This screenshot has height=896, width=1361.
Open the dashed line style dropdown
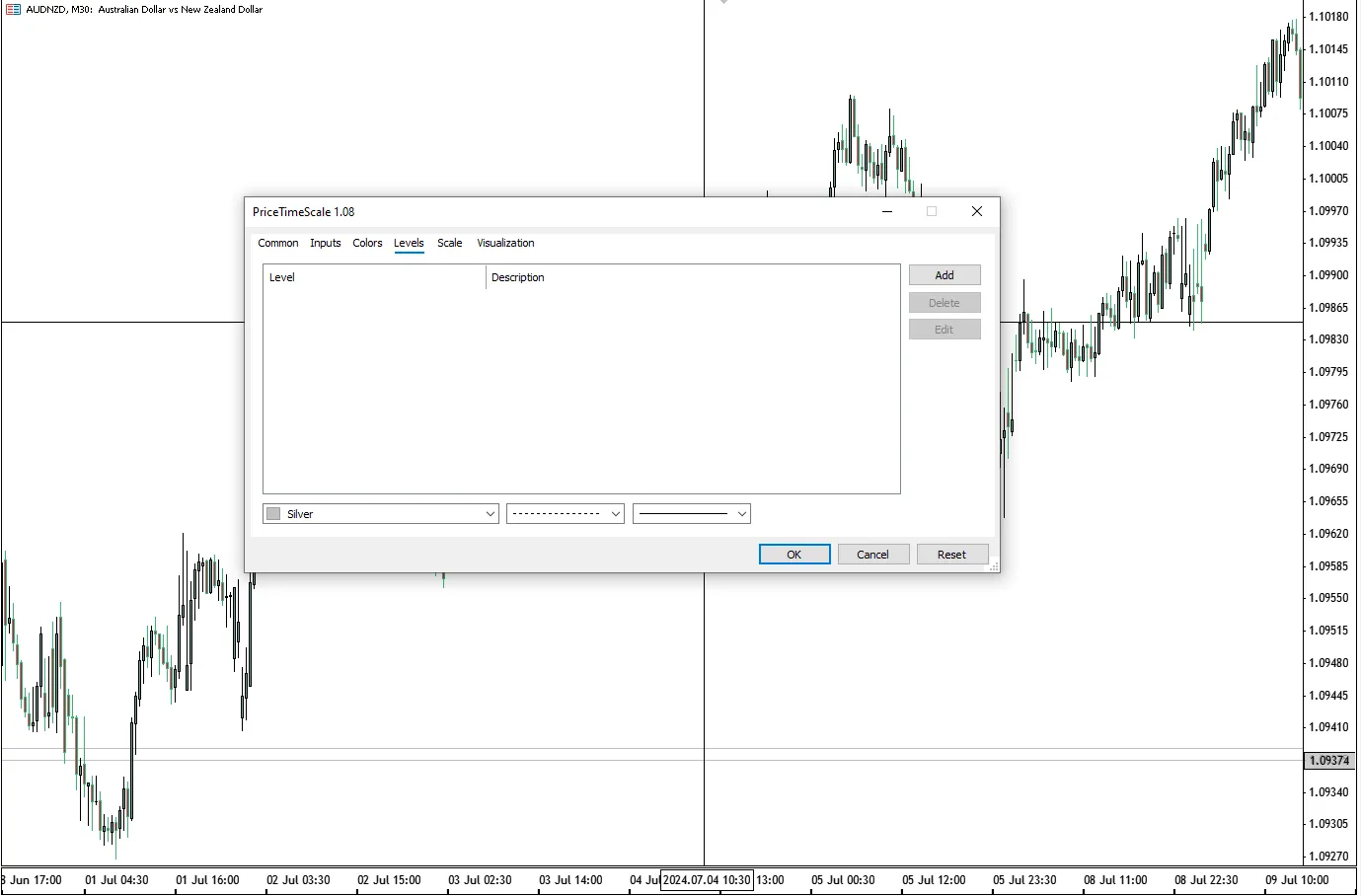click(x=566, y=514)
